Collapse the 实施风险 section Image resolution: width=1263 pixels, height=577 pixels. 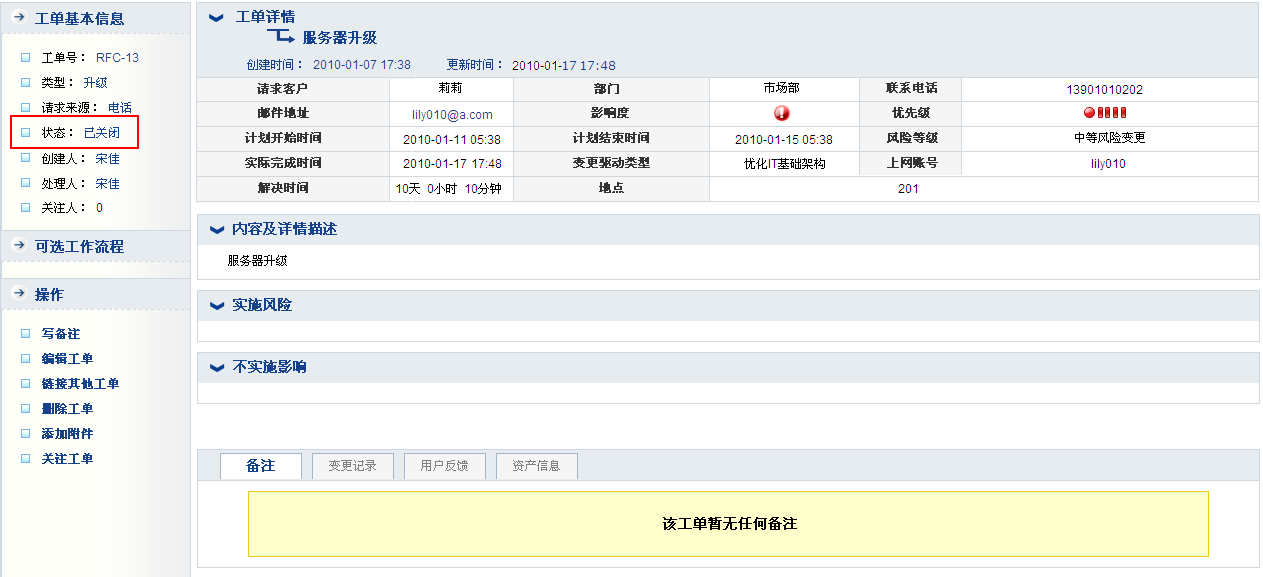coord(216,306)
